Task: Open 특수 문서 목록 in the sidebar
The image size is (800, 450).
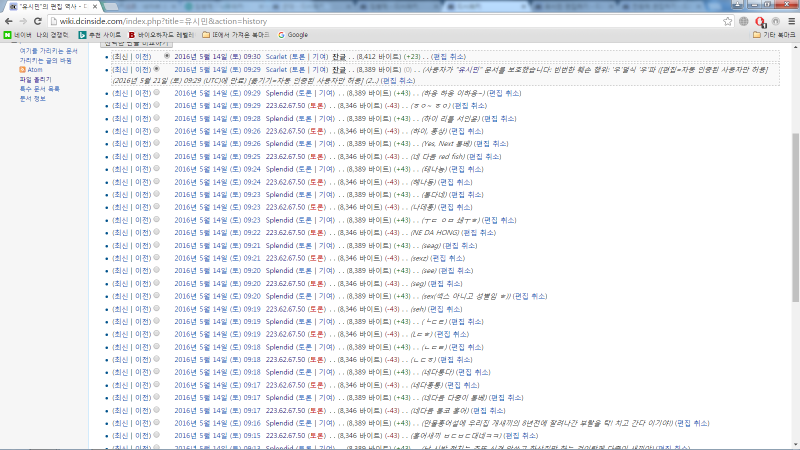Action: [x=39, y=89]
